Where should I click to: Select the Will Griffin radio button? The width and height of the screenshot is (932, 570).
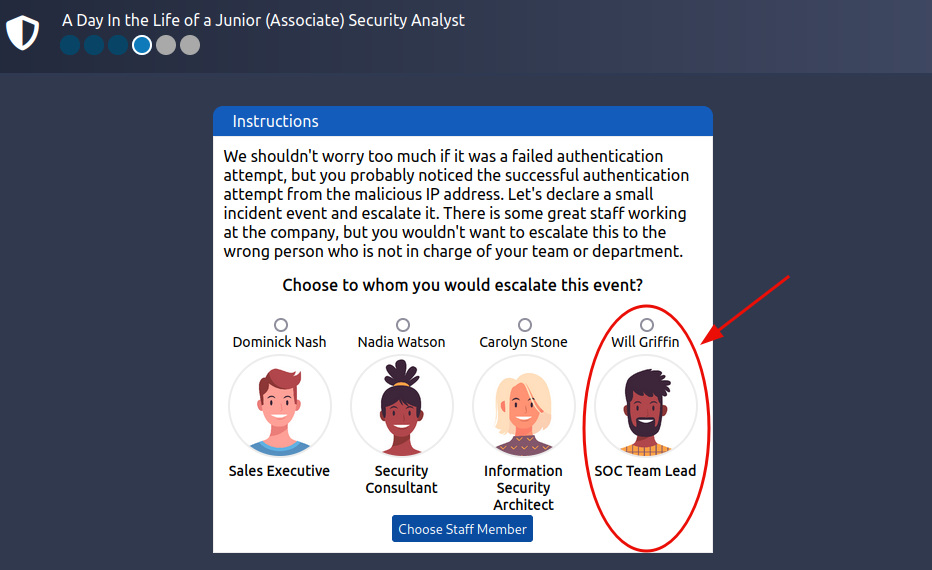coord(647,325)
